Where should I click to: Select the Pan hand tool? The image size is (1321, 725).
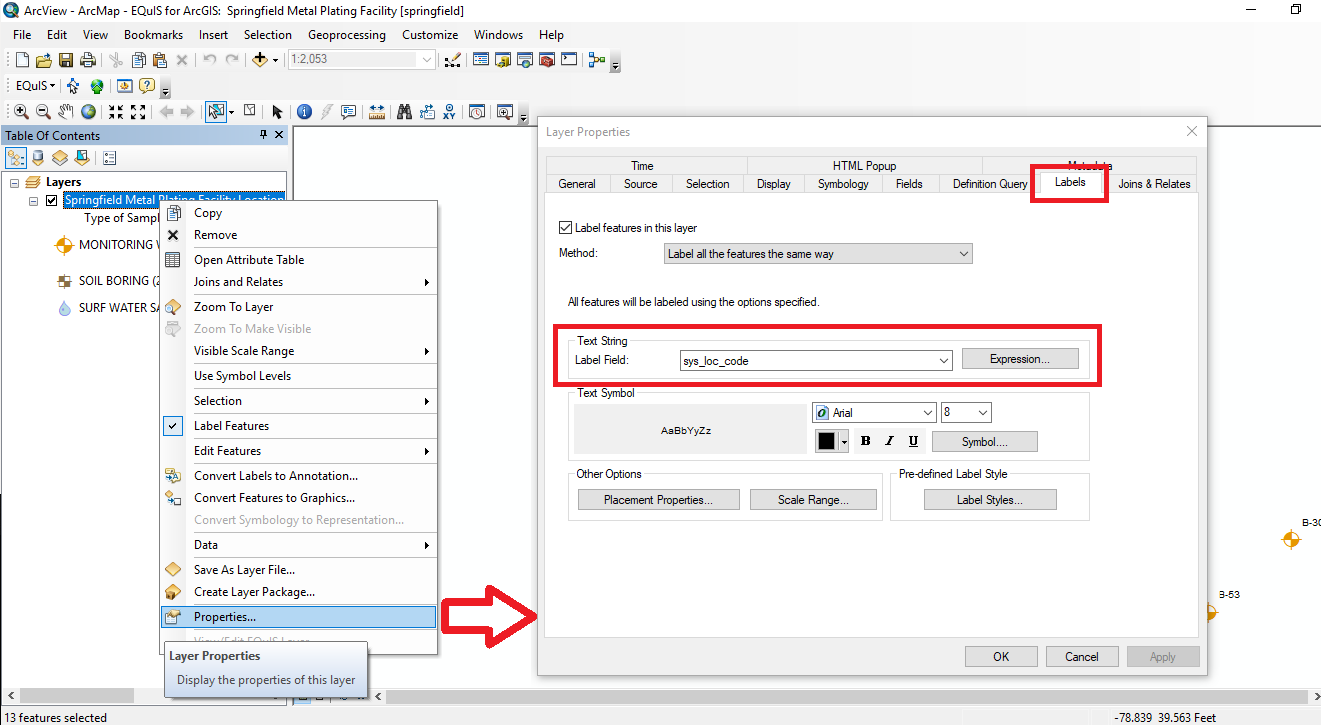[66, 112]
